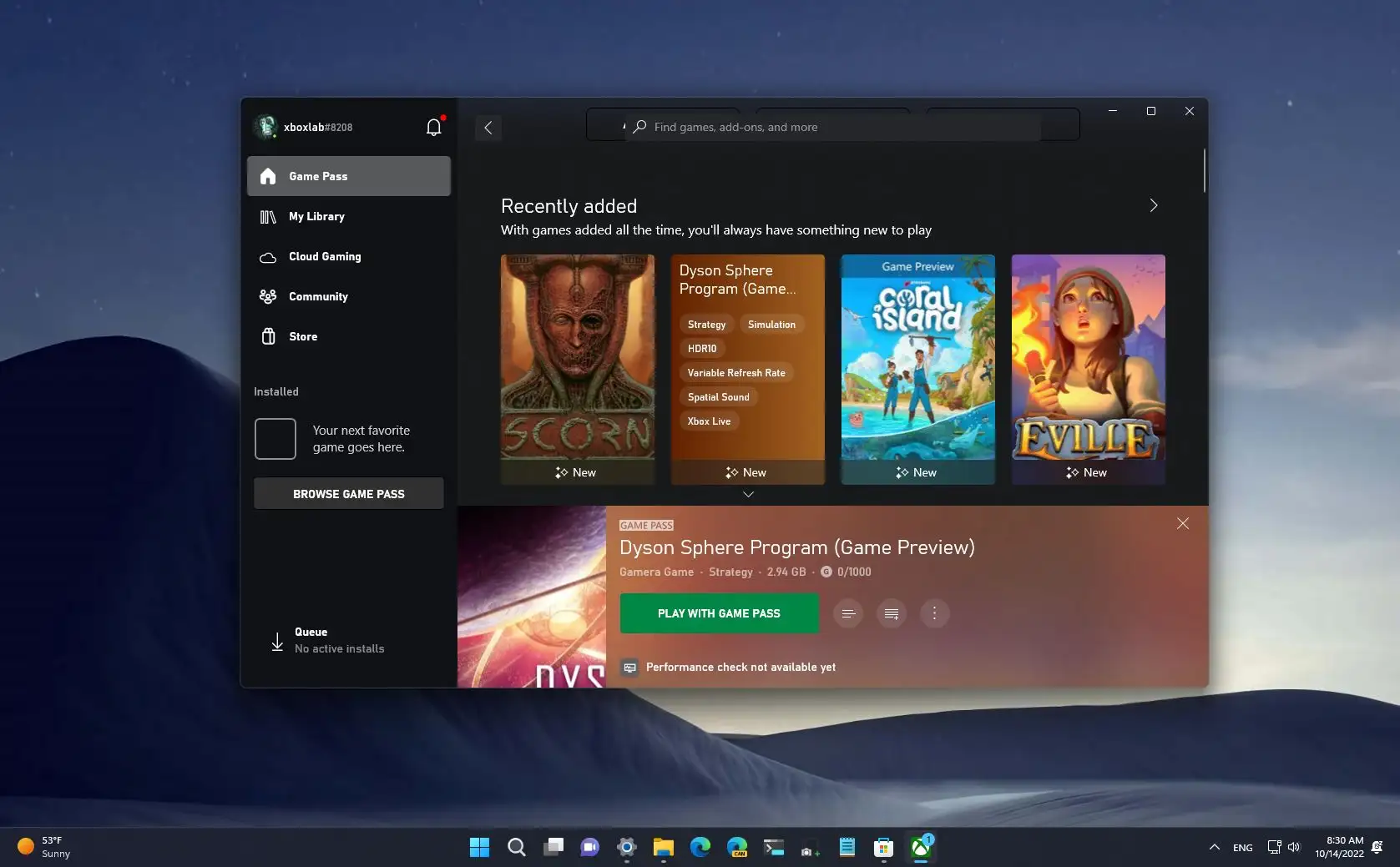Screen dimensions: 1400x867
Task: Open Task View on the taskbar
Action: [553, 848]
